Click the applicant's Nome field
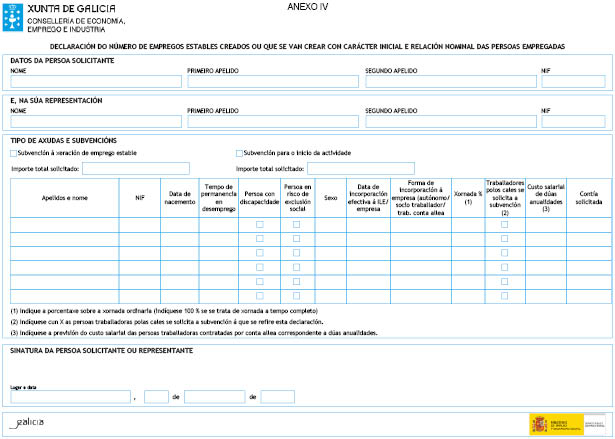 pos(95,81)
